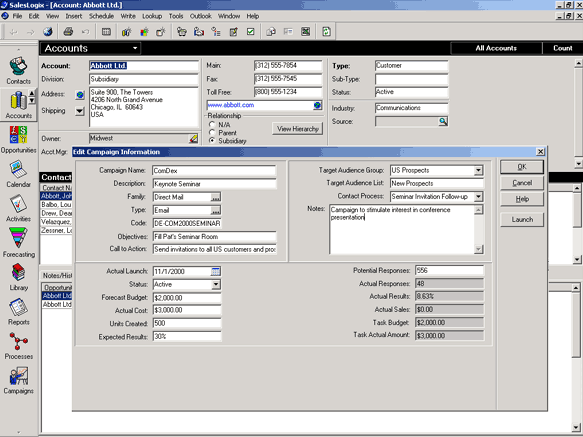Click Cancel in Edit Campaign dialog
The image size is (583, 437).
(522, 183)
